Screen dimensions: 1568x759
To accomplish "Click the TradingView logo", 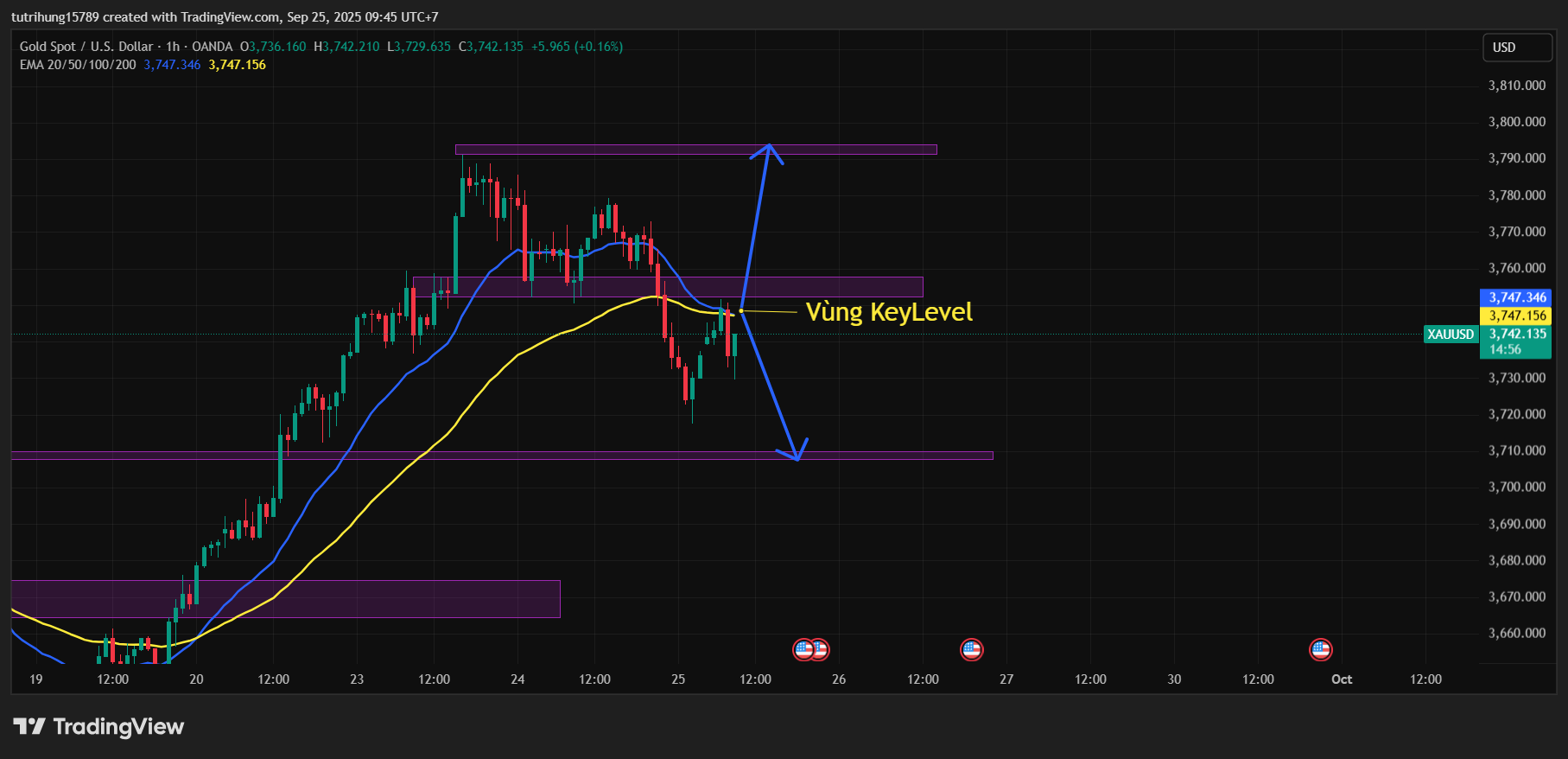I will [98, 726].
